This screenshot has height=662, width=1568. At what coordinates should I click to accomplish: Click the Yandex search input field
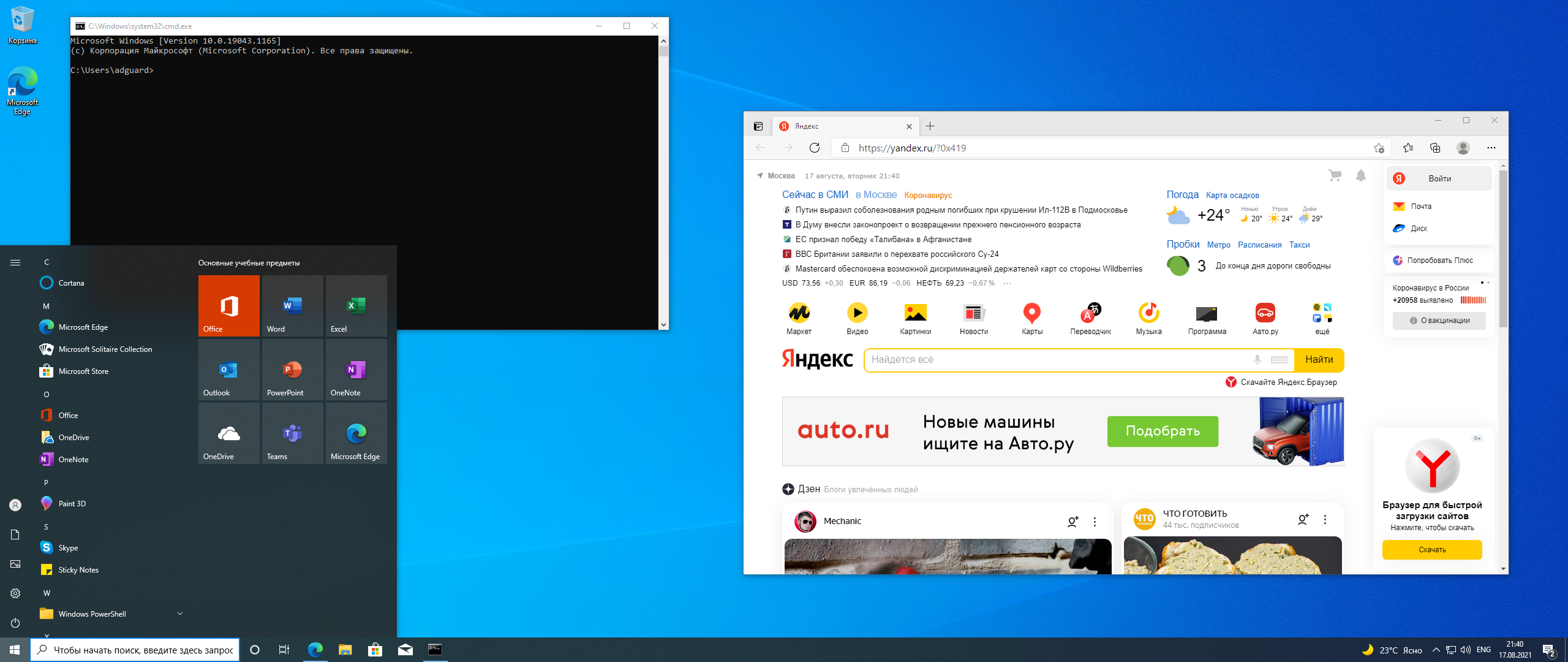click(x=1053, y=360)
